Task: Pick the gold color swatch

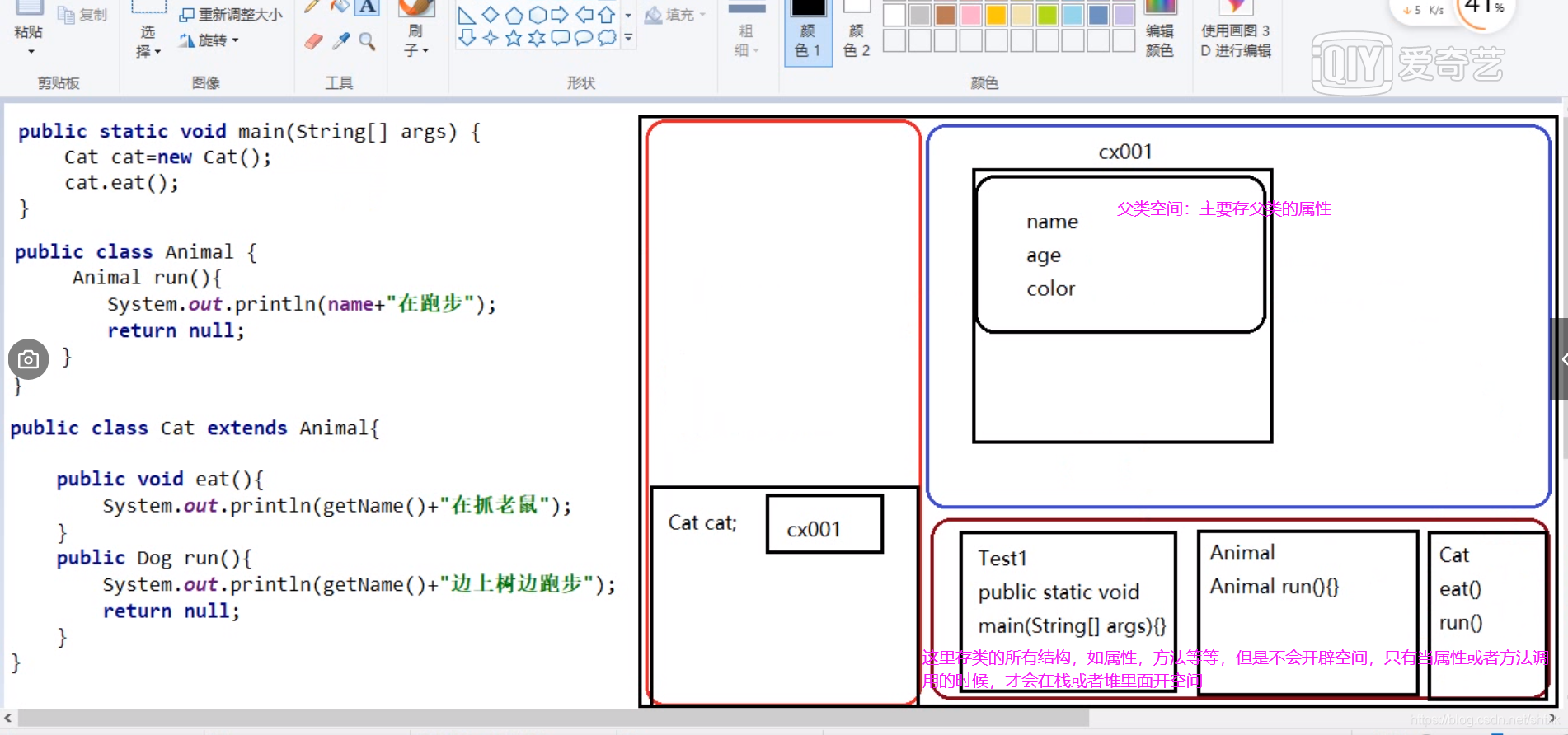Action: tap(997, 14)
